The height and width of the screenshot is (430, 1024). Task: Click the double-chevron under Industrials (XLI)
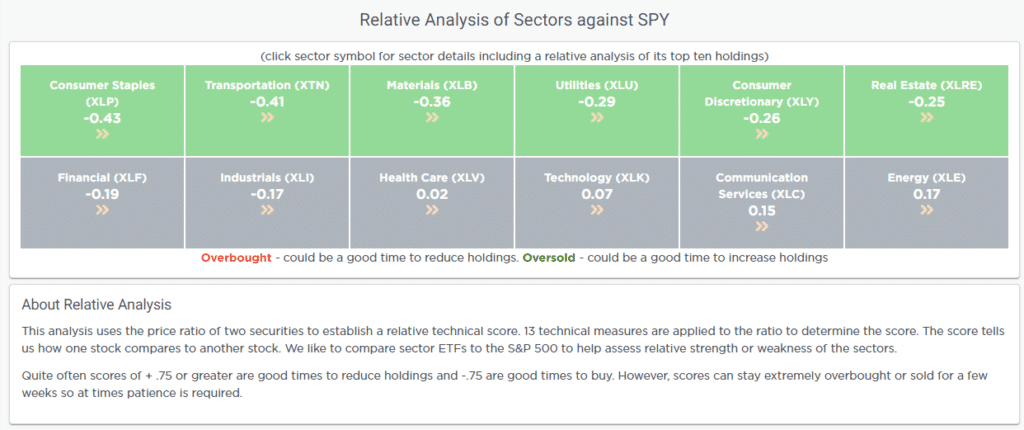click(x=267, y=210)
